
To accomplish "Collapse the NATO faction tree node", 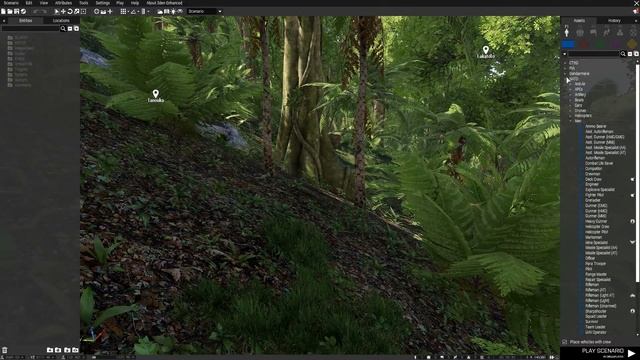I will tap(565, 79).
